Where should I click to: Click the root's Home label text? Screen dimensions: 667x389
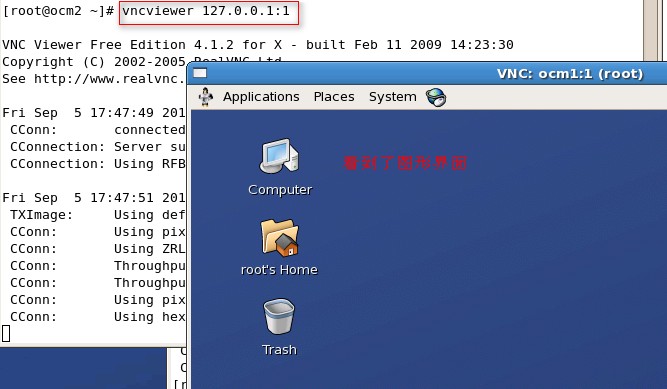[279, 270]
